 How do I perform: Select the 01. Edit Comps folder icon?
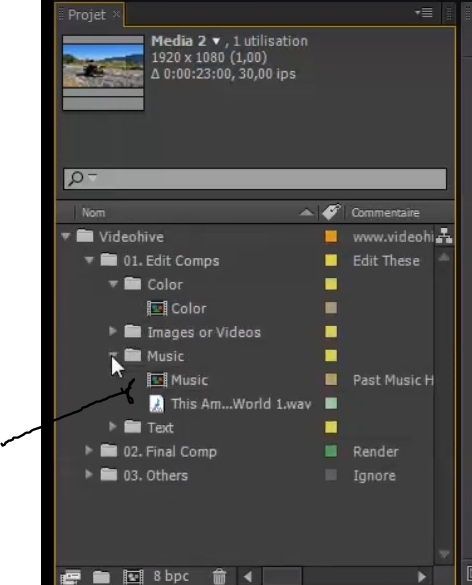(x=109, y=260)
